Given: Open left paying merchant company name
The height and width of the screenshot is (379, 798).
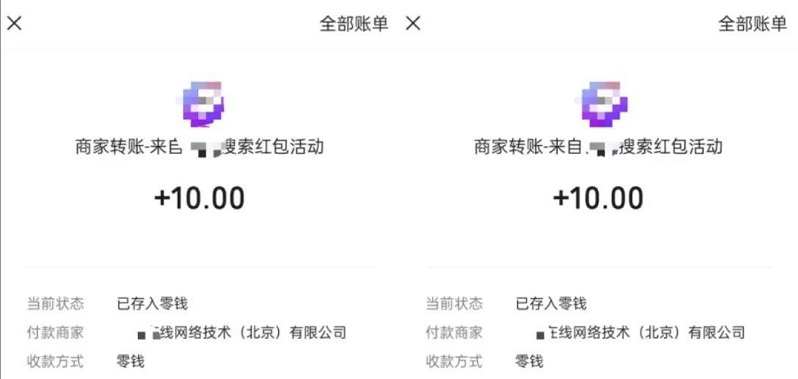Looking at the screenshot, I should click(242, 333).
